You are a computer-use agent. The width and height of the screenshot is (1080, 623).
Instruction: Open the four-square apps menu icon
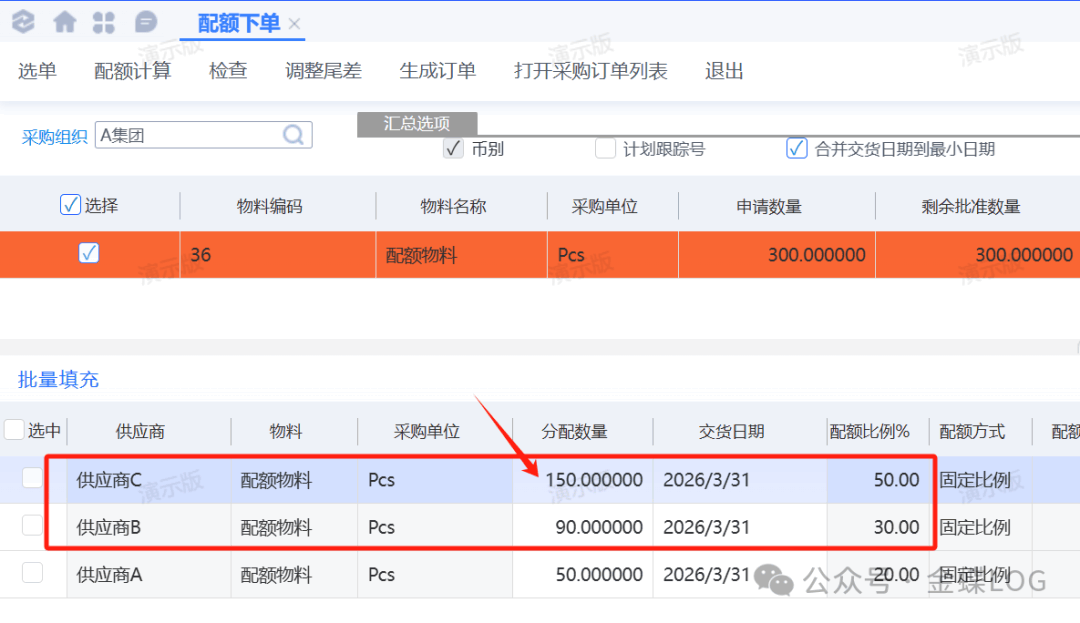pos(103,22)
